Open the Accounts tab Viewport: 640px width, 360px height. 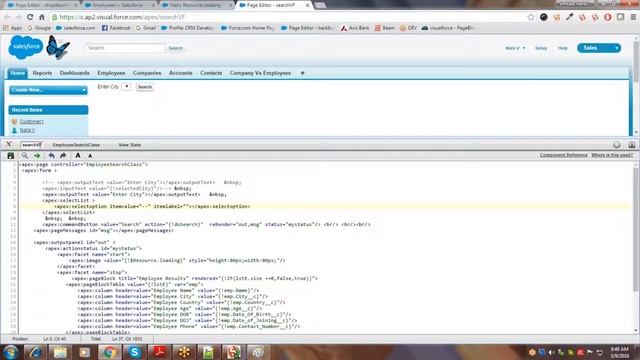point(180,73)
